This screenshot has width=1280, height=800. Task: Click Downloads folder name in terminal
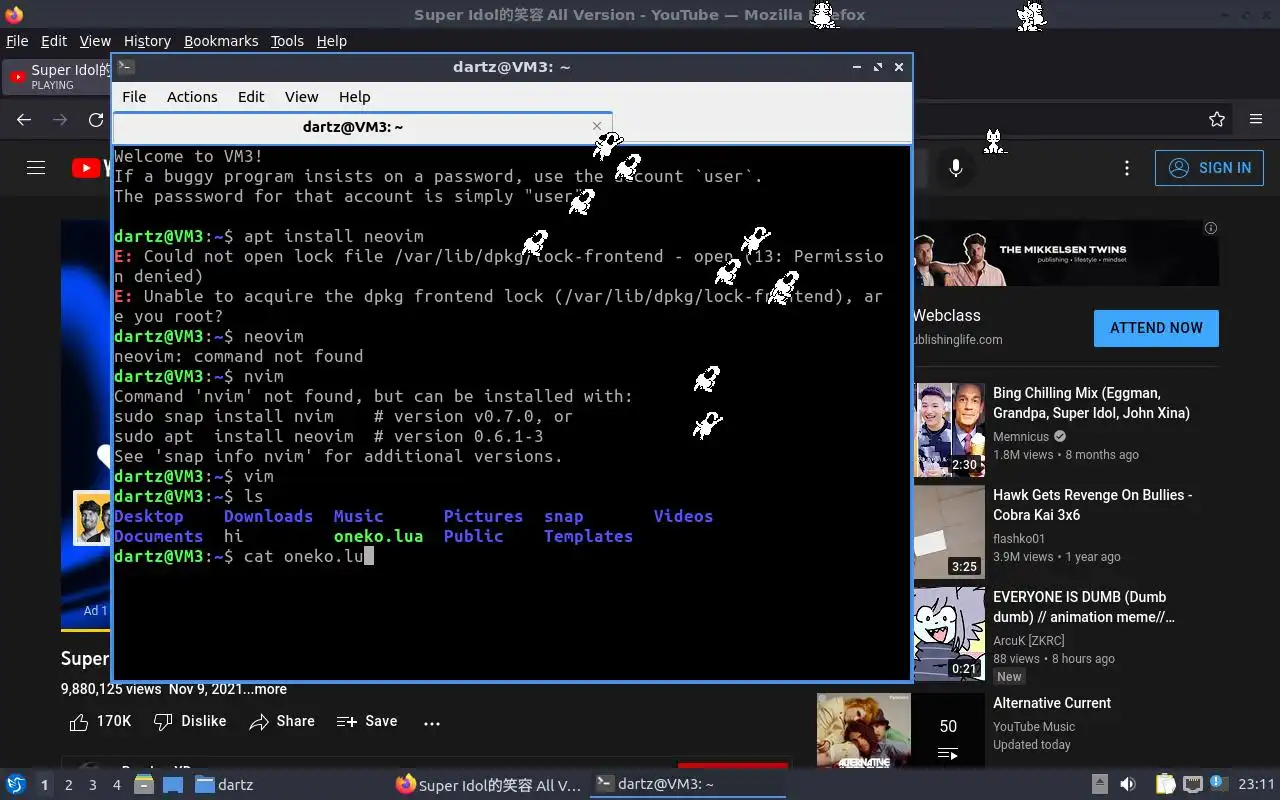[268, 516]
